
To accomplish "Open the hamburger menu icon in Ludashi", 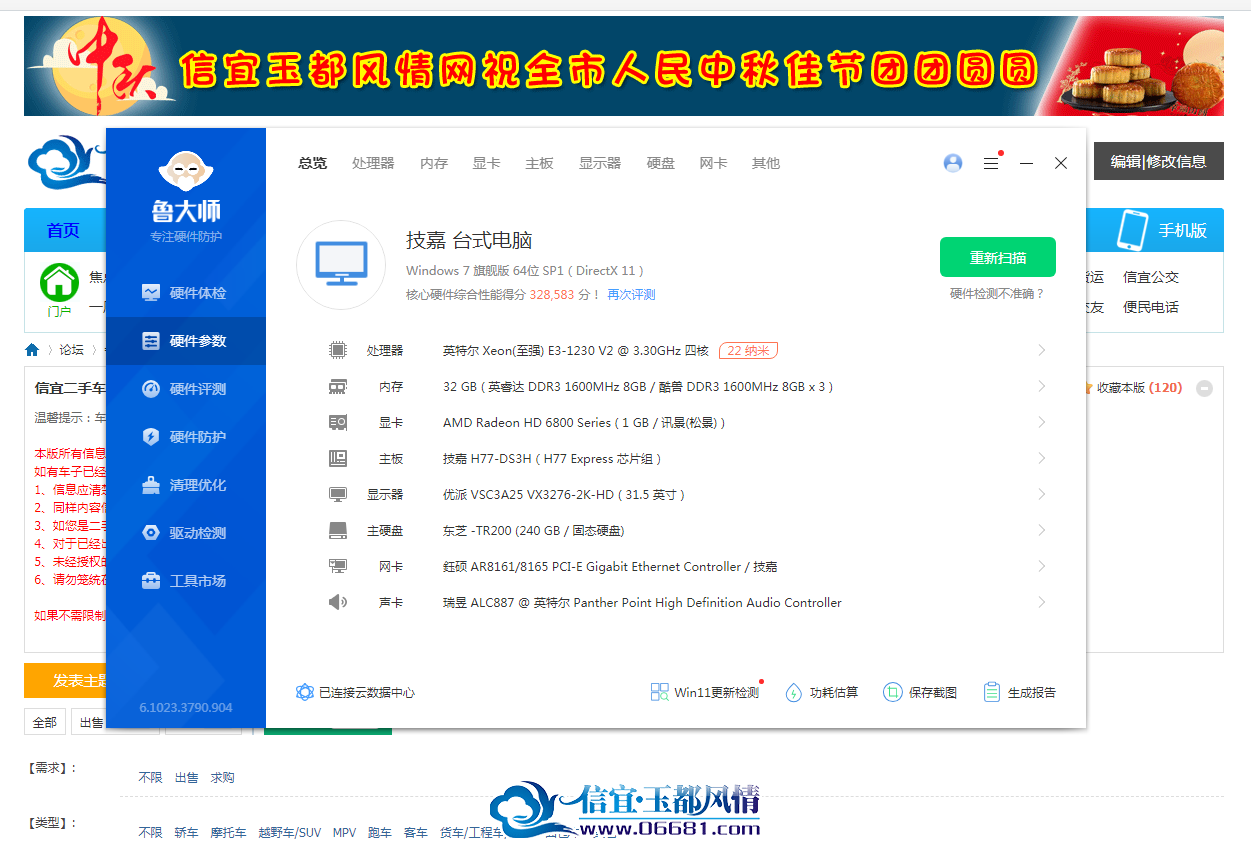I will 991,163.
